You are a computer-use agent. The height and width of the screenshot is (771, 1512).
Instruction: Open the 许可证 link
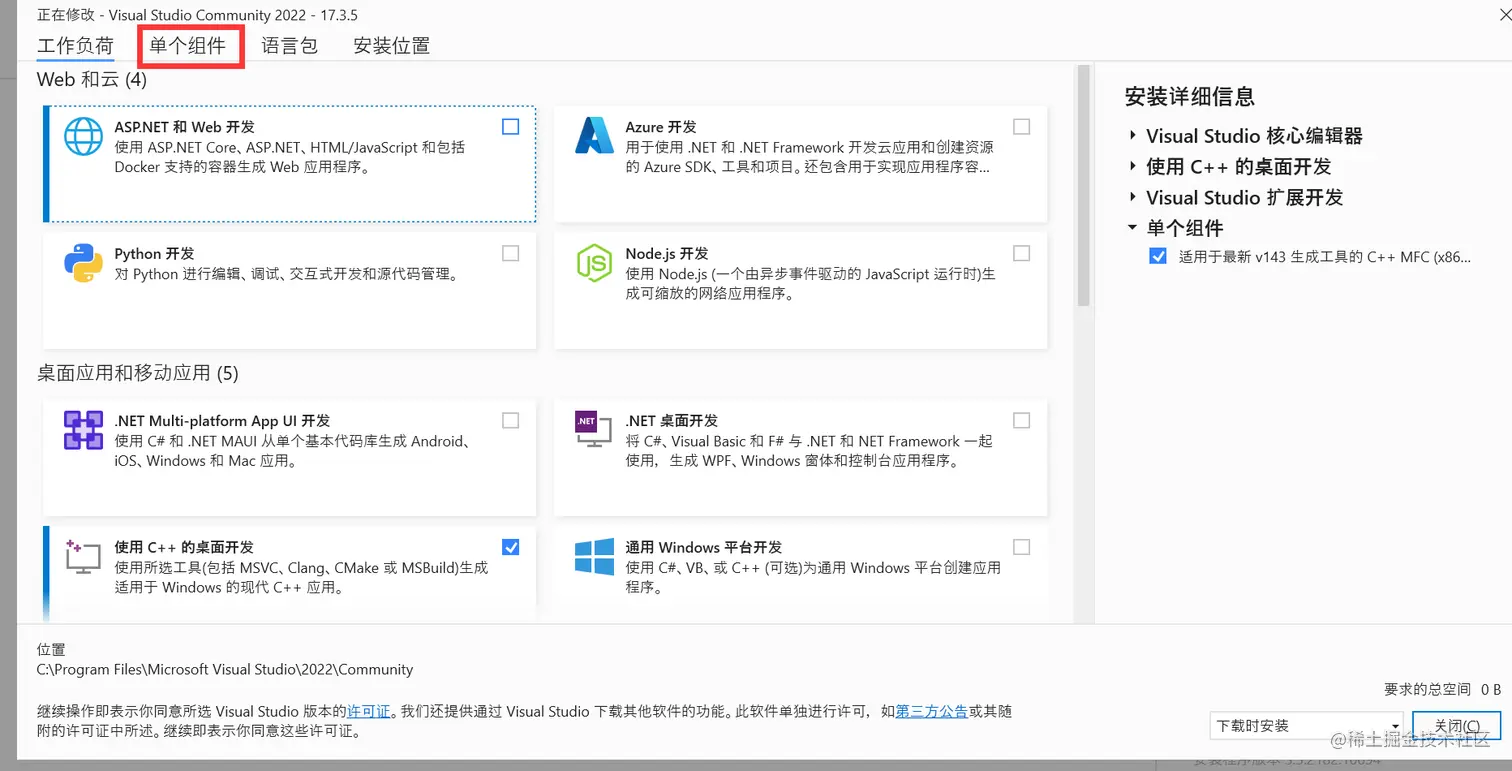tap(368, 712)
